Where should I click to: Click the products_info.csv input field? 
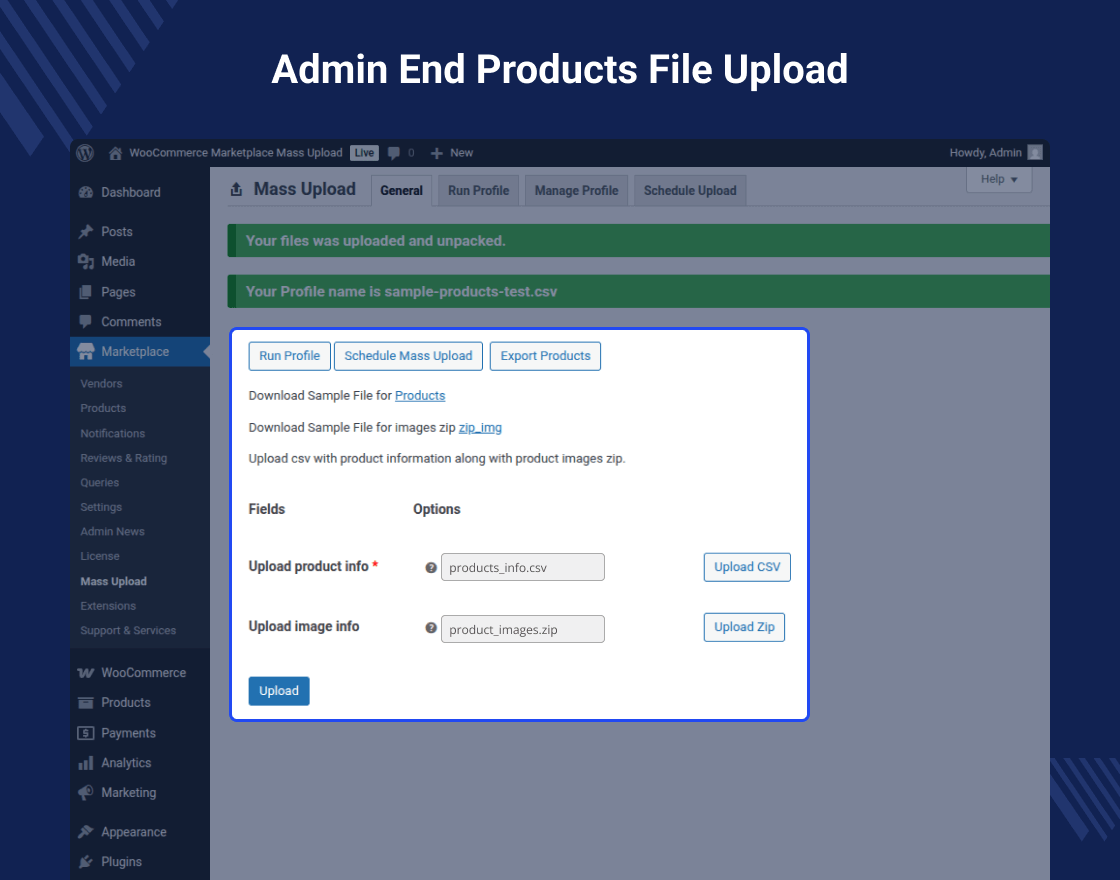523,567
